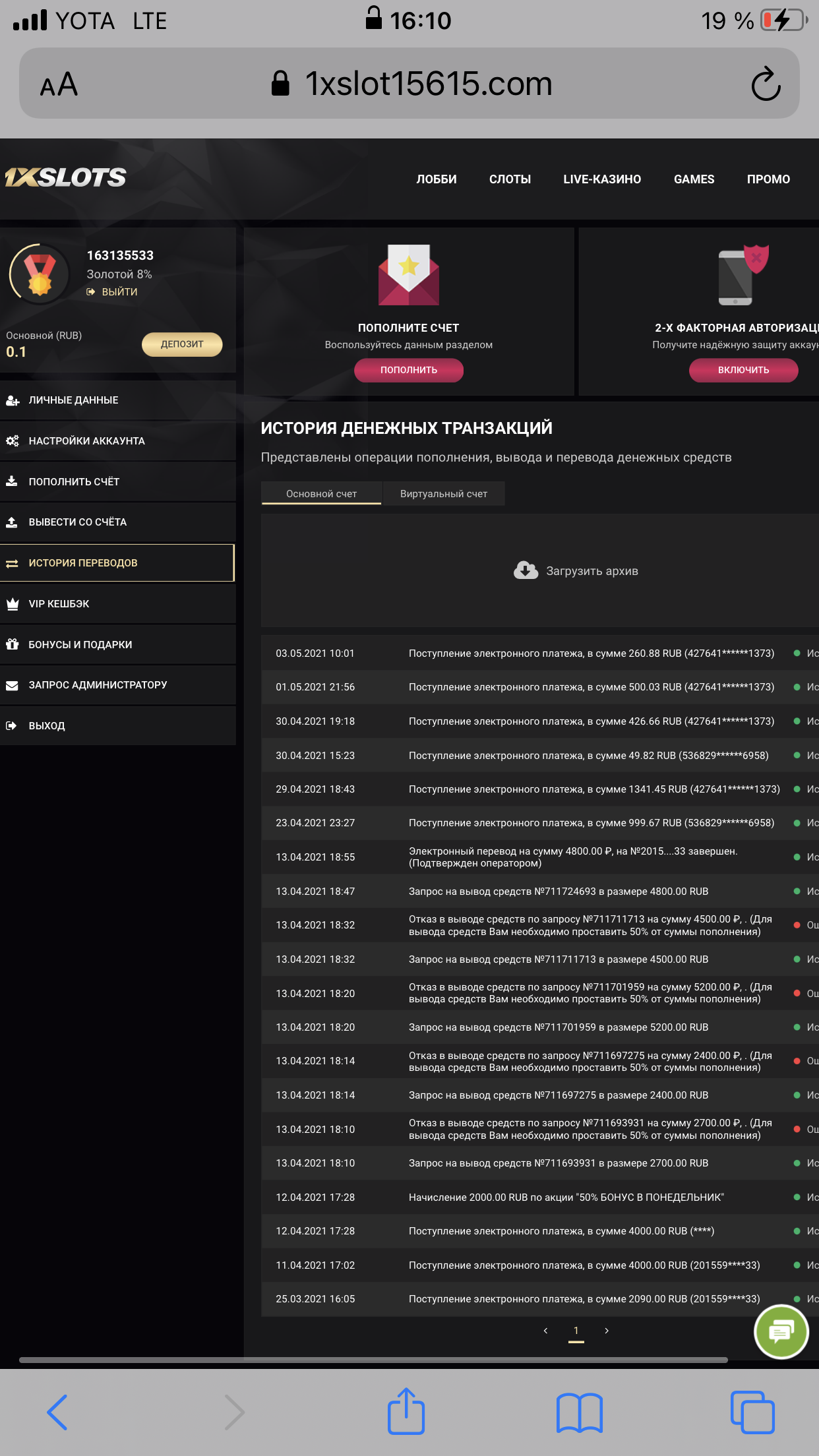Open Safari bookmarks book icon

[x=579, y=1412]
